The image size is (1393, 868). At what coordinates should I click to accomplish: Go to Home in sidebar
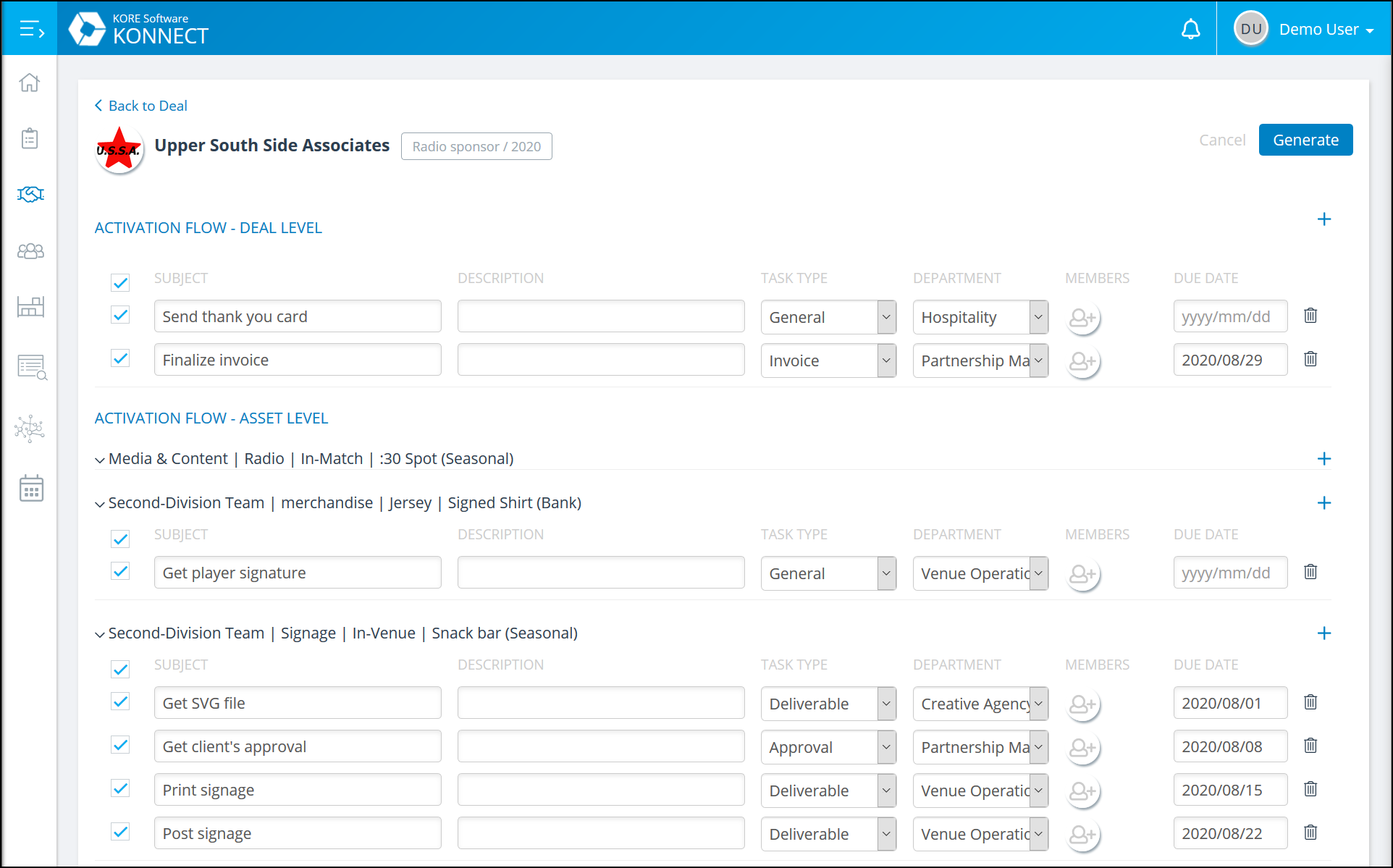tap(30, 83)
